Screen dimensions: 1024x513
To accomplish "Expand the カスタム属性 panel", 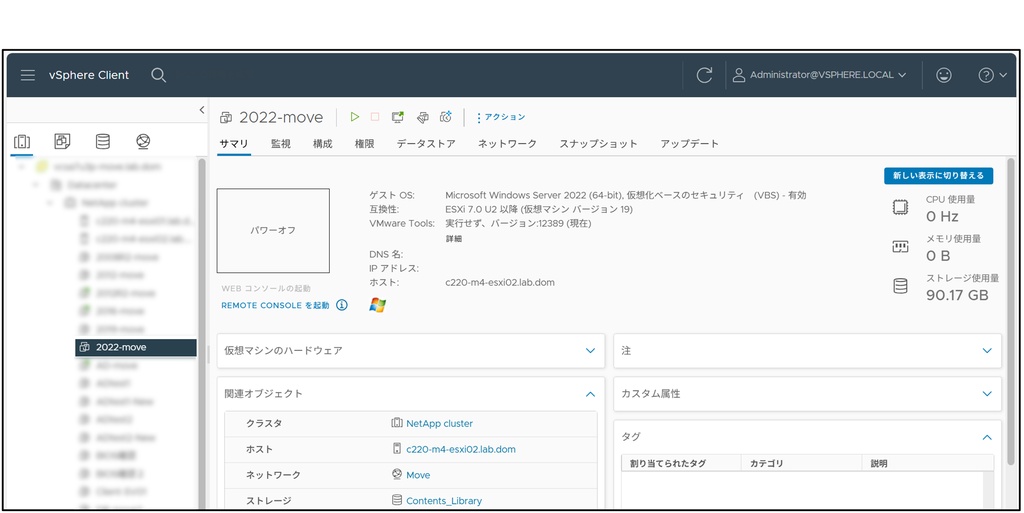I will pos(986,394).
